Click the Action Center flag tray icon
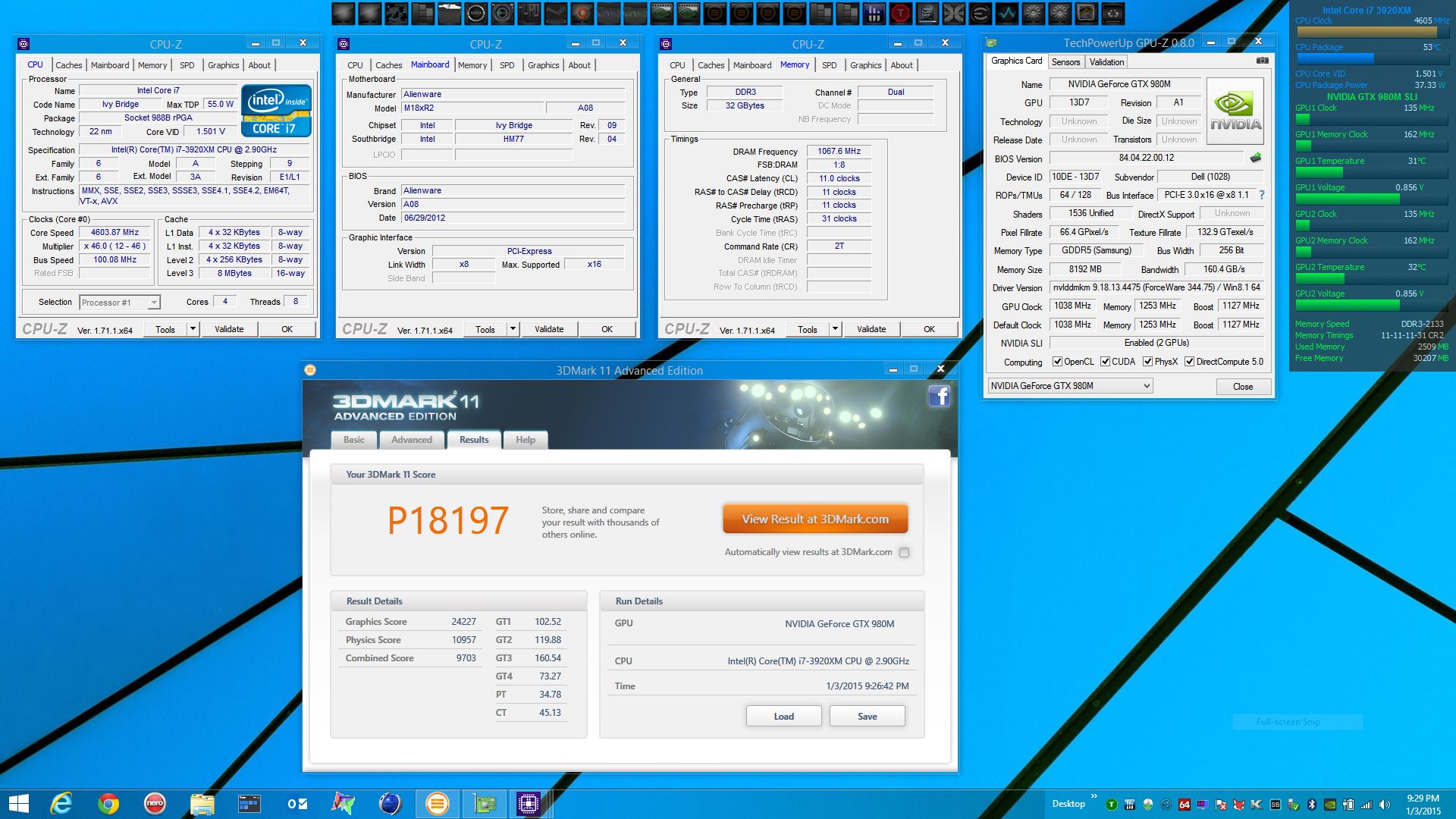The width and height of the screenshot is (1456, 819). tap(1221, 805)
